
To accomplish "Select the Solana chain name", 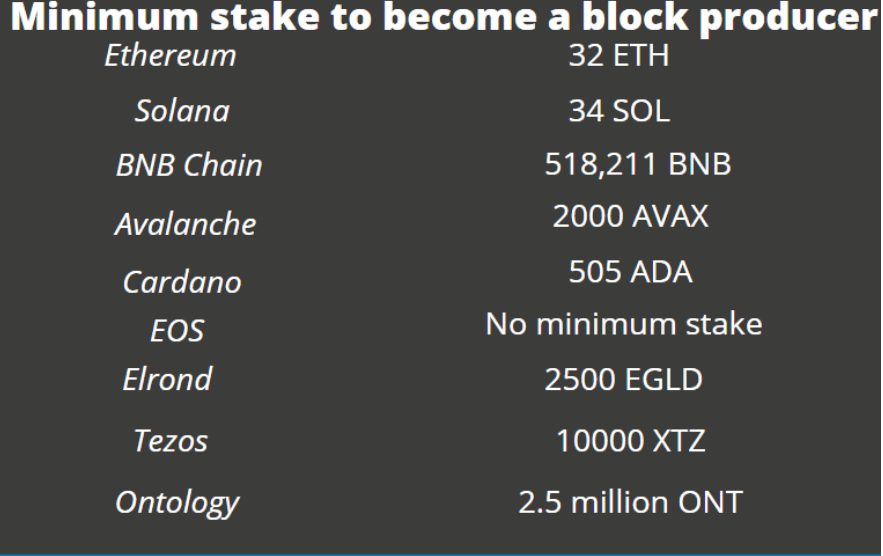I will point(182,110).
